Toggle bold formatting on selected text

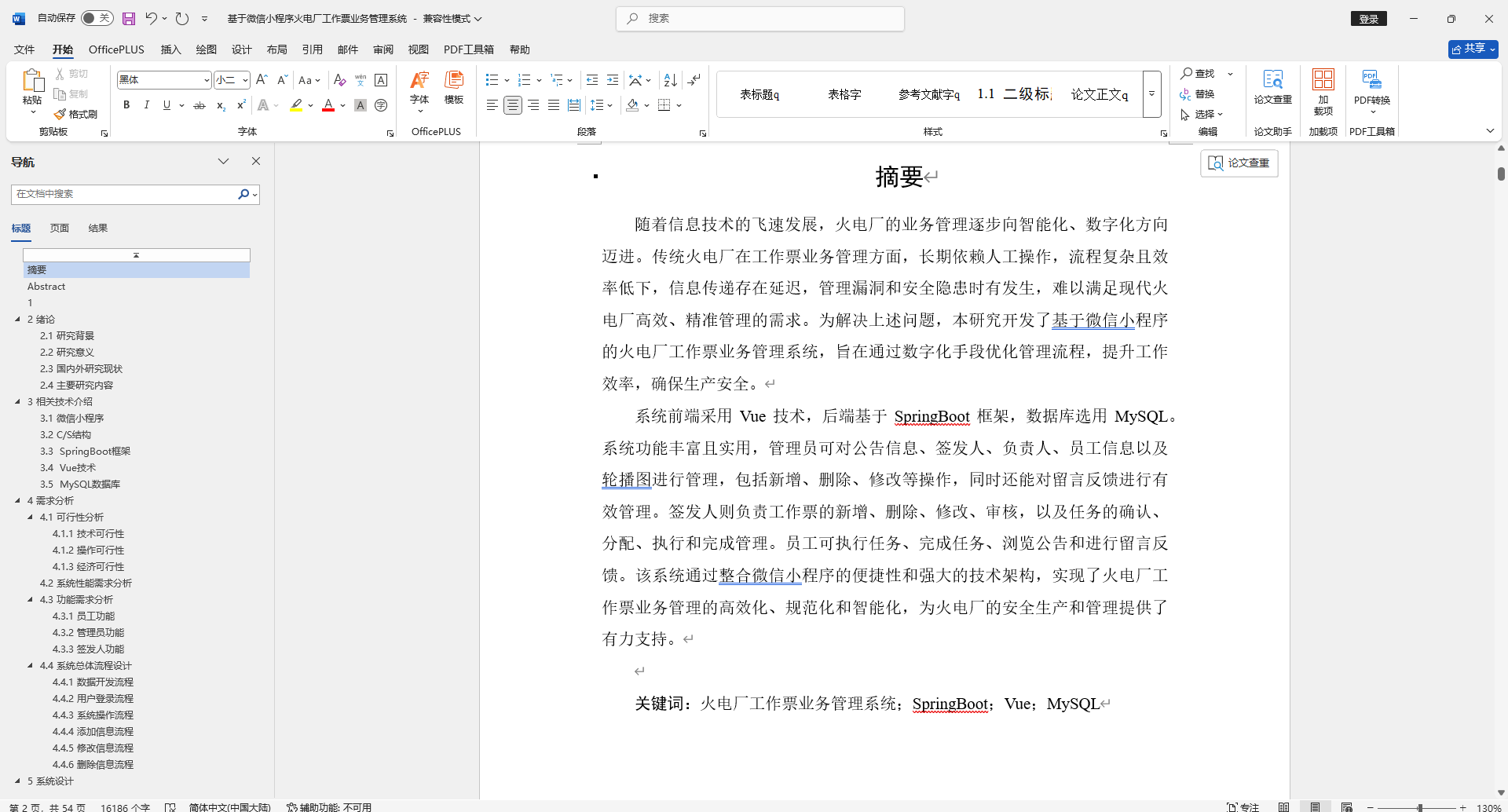[126, 104]
